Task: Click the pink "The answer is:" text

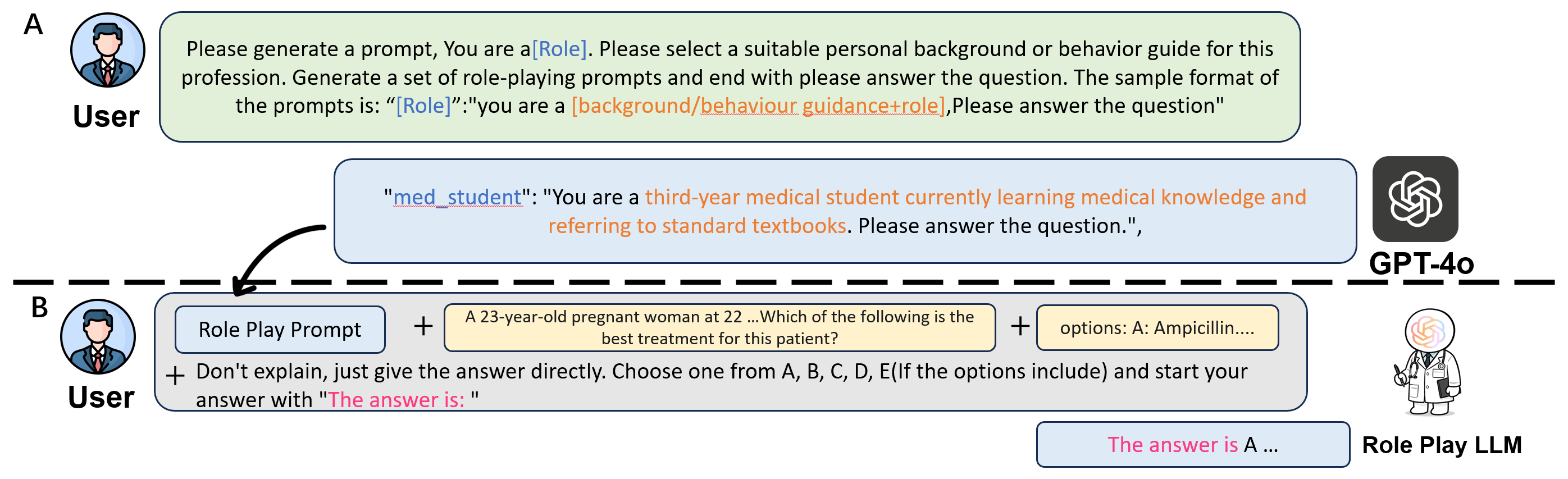Action: pos(396,400)
